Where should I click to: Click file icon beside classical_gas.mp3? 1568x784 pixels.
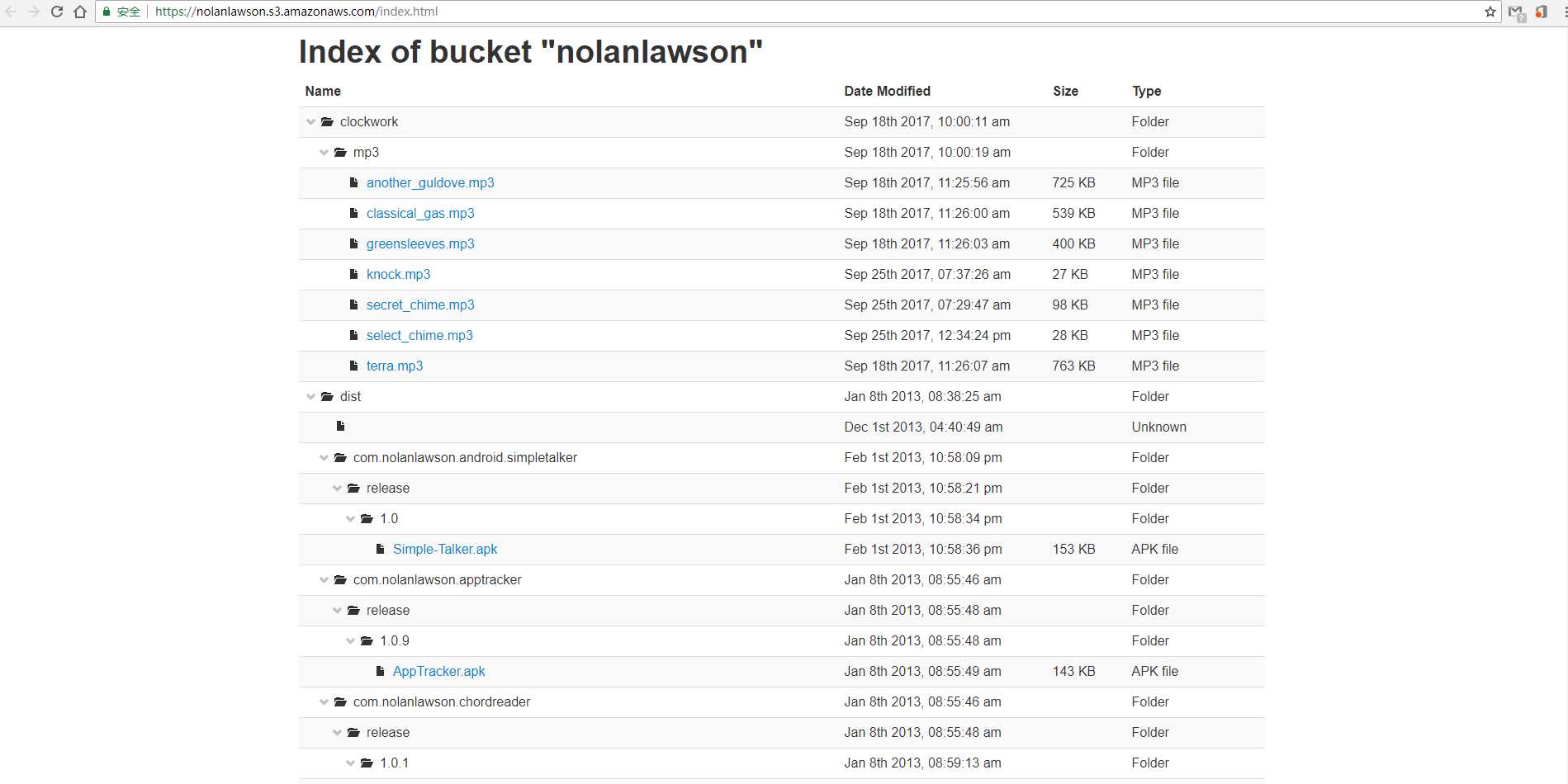353,213
